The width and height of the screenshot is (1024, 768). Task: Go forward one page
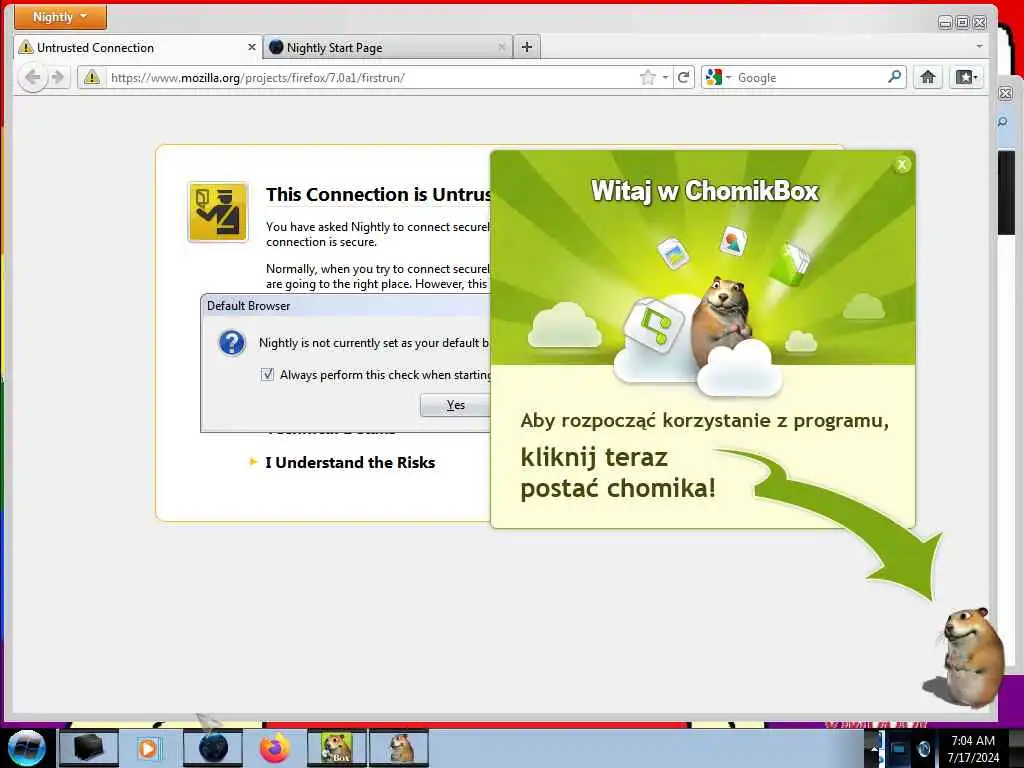(x=58, y=78)
